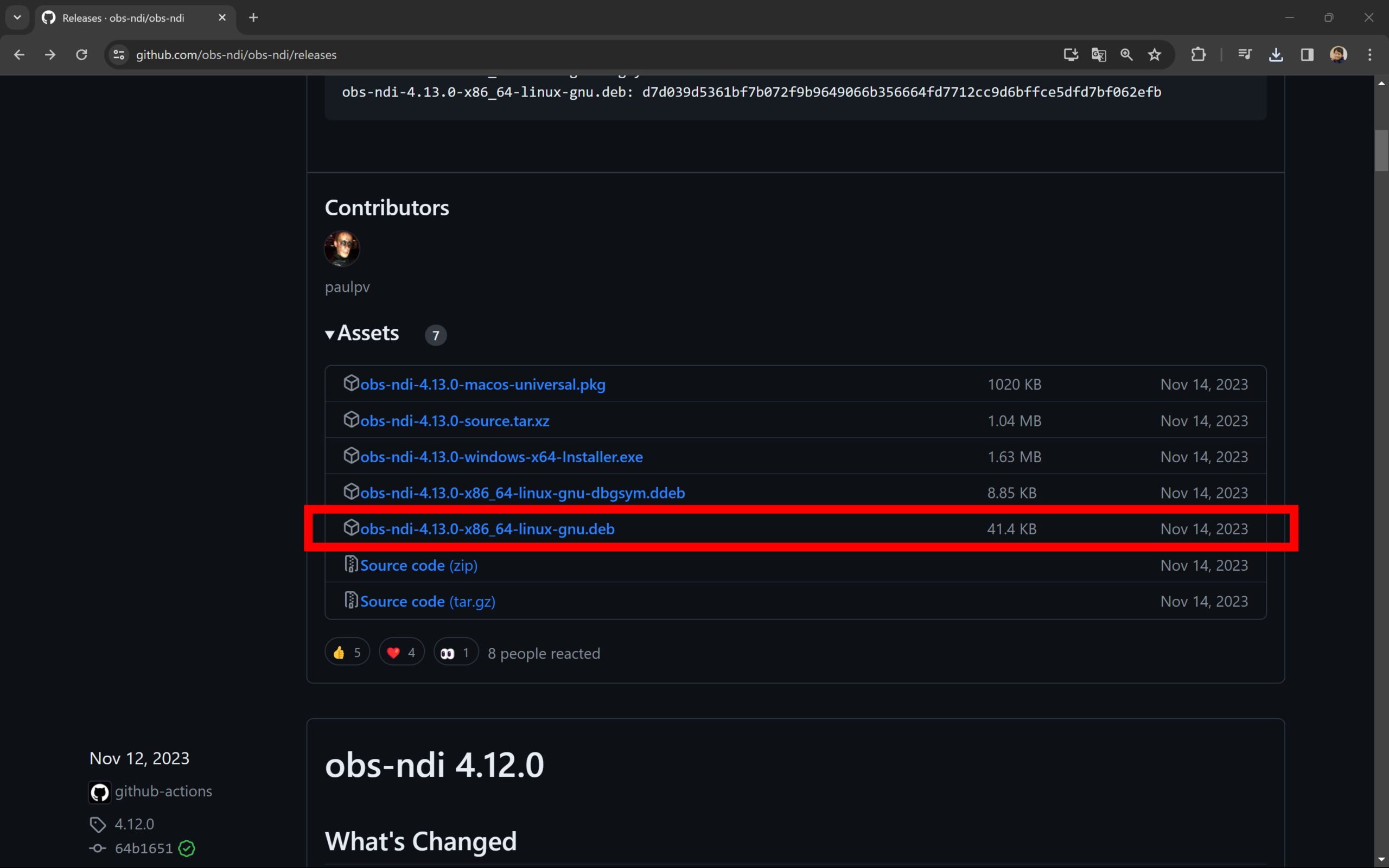
Task: Click the zoom magnifier icon in address bar
Action: click(x=1126, y=55)
